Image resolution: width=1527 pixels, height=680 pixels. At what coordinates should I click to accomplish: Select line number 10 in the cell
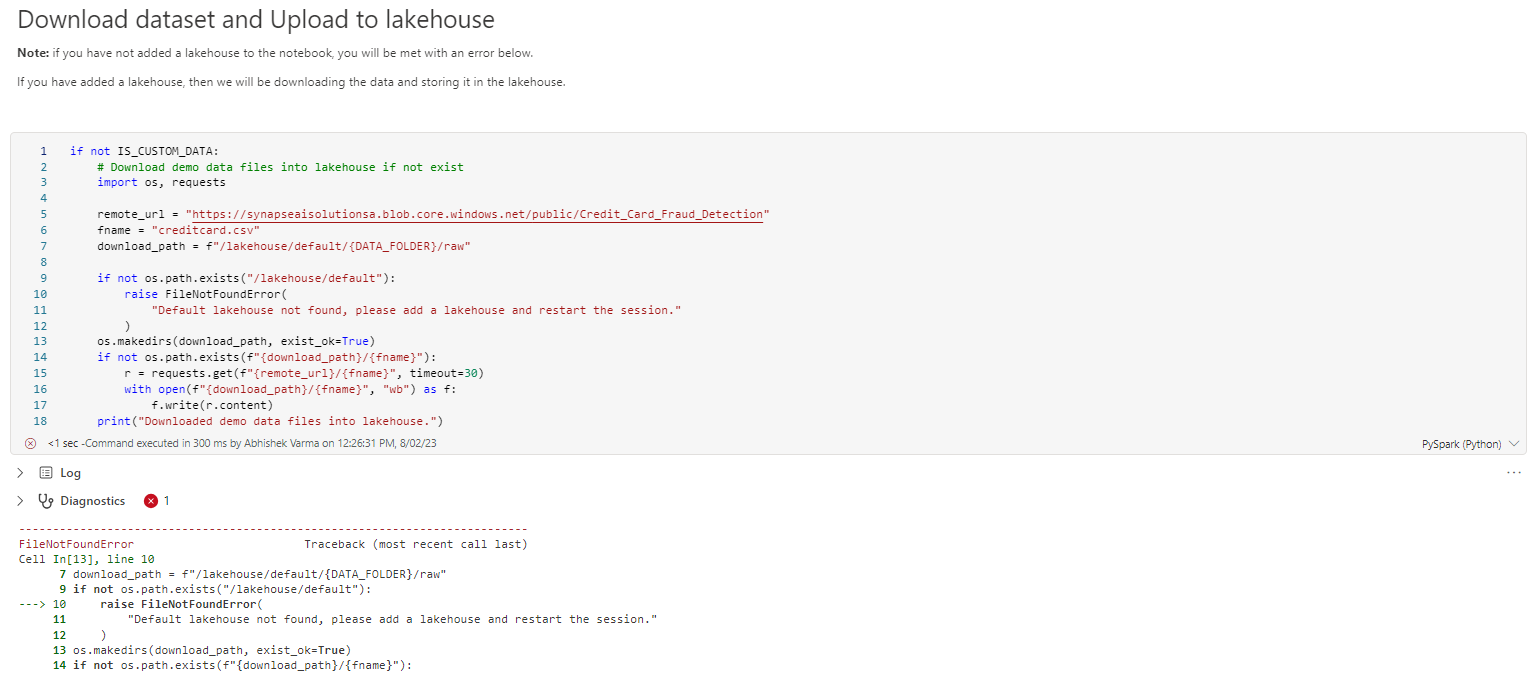click(40, 293)
